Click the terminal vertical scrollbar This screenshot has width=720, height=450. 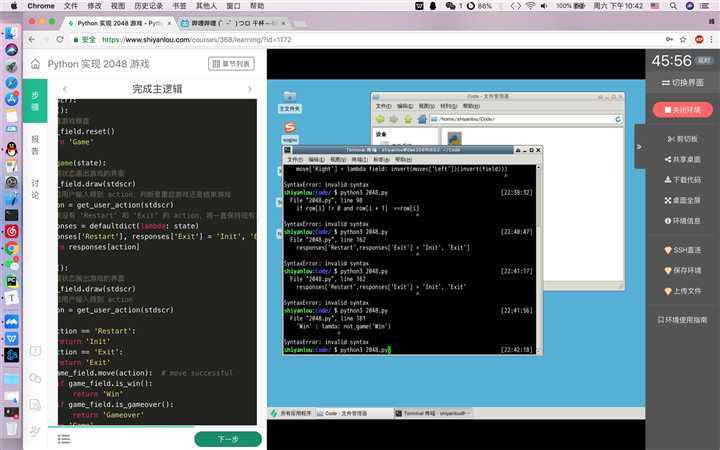pyautogui.click(x=539, y=259)
